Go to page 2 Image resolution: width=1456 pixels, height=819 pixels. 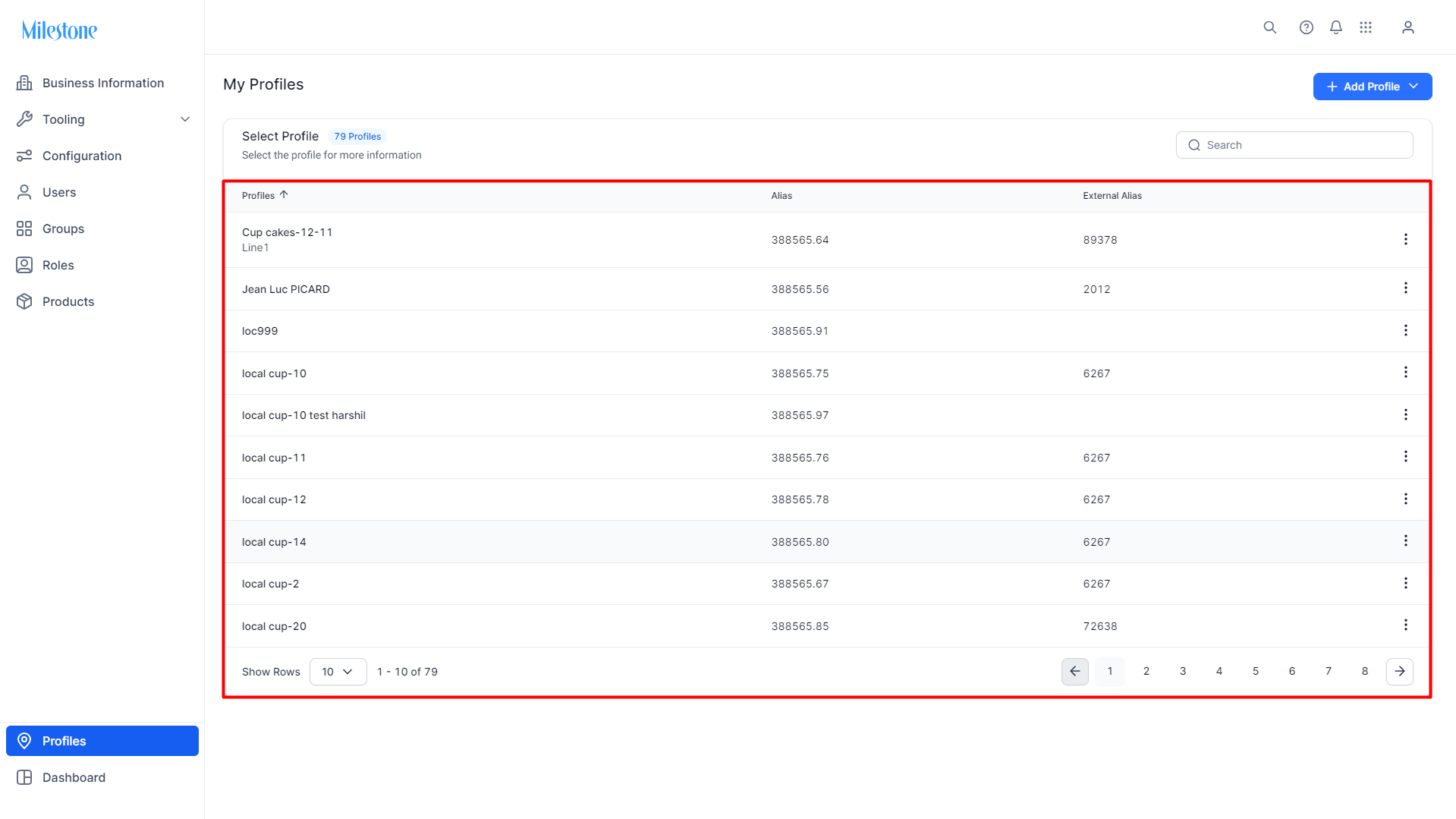coord(1146,671)
